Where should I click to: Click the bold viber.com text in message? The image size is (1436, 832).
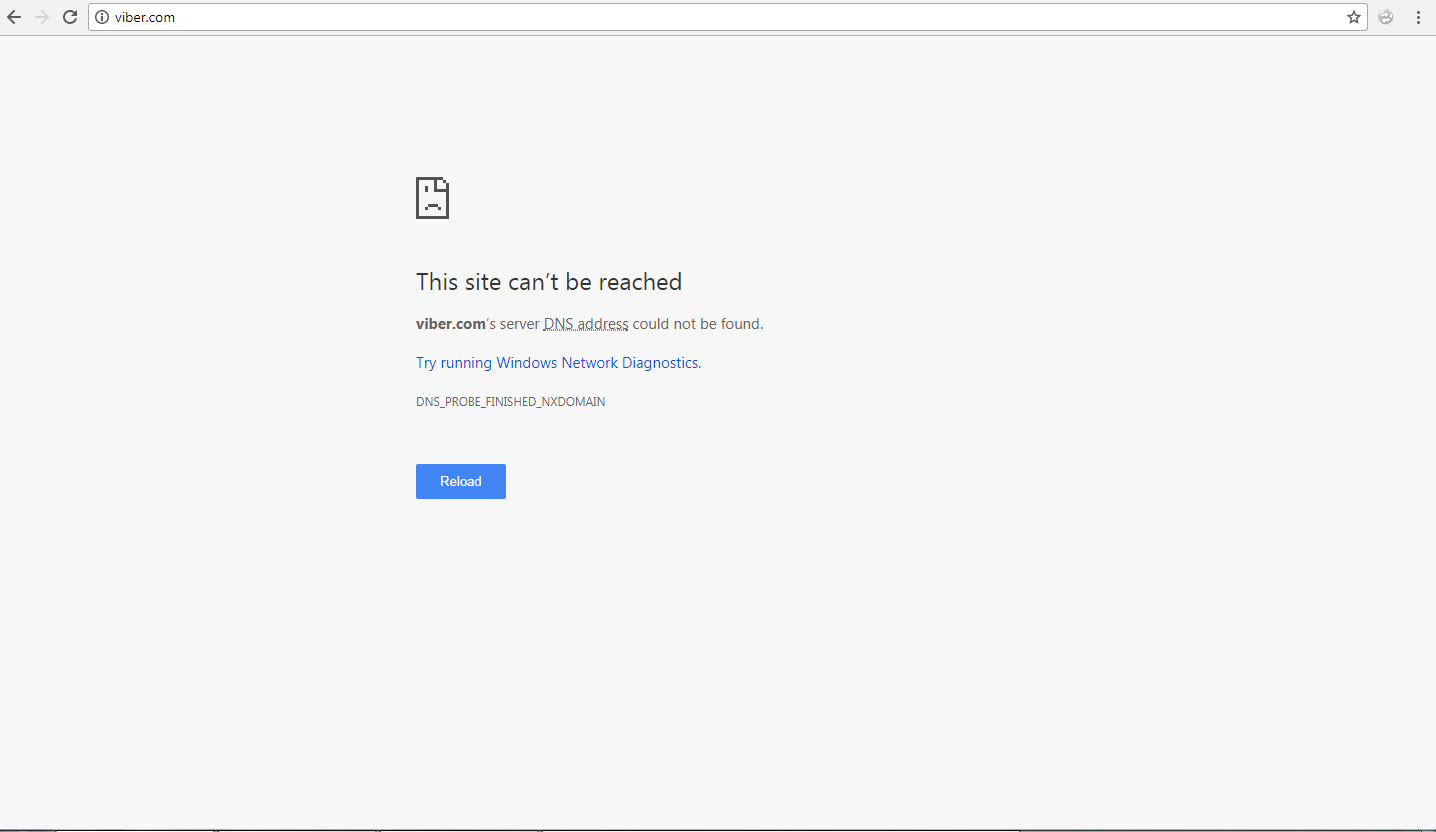pos(450,324)
